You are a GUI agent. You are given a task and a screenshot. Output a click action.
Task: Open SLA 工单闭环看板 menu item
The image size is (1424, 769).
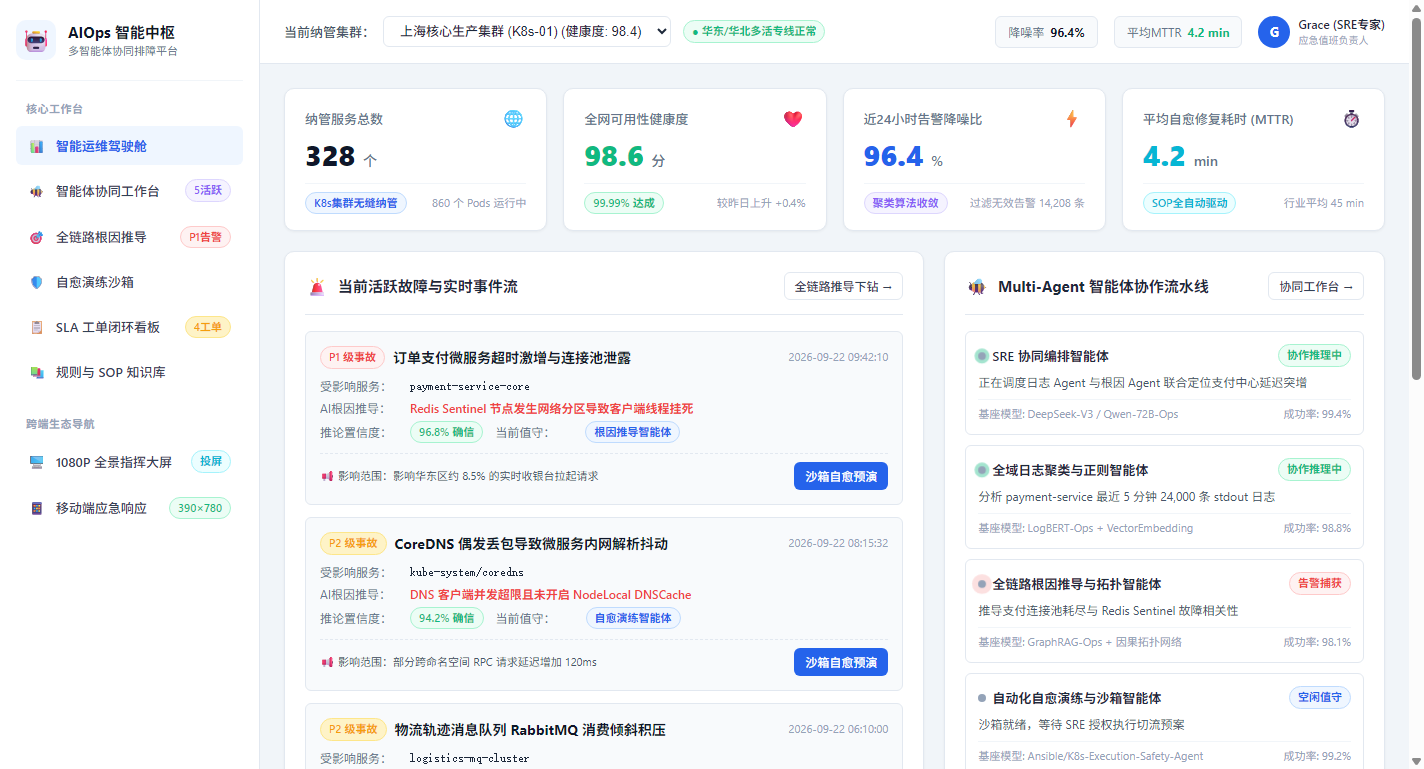click(x=129, y=327)
